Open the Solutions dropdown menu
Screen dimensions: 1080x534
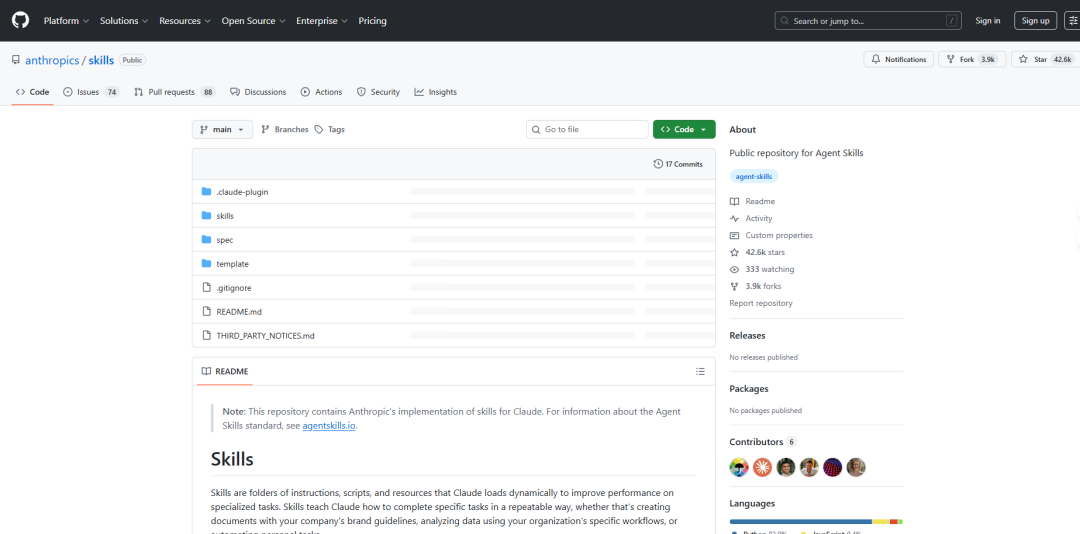click(x=124, y=21)
